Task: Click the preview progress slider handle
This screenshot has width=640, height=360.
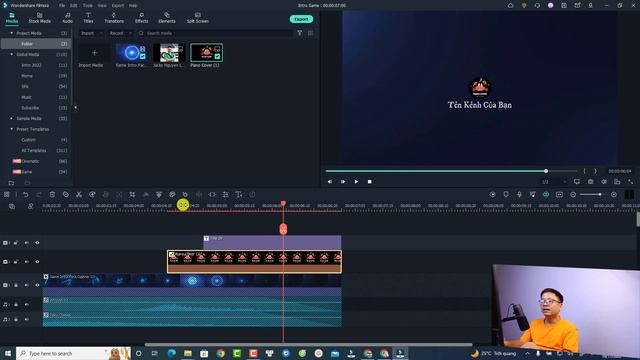Action: (x=546, y=171)
